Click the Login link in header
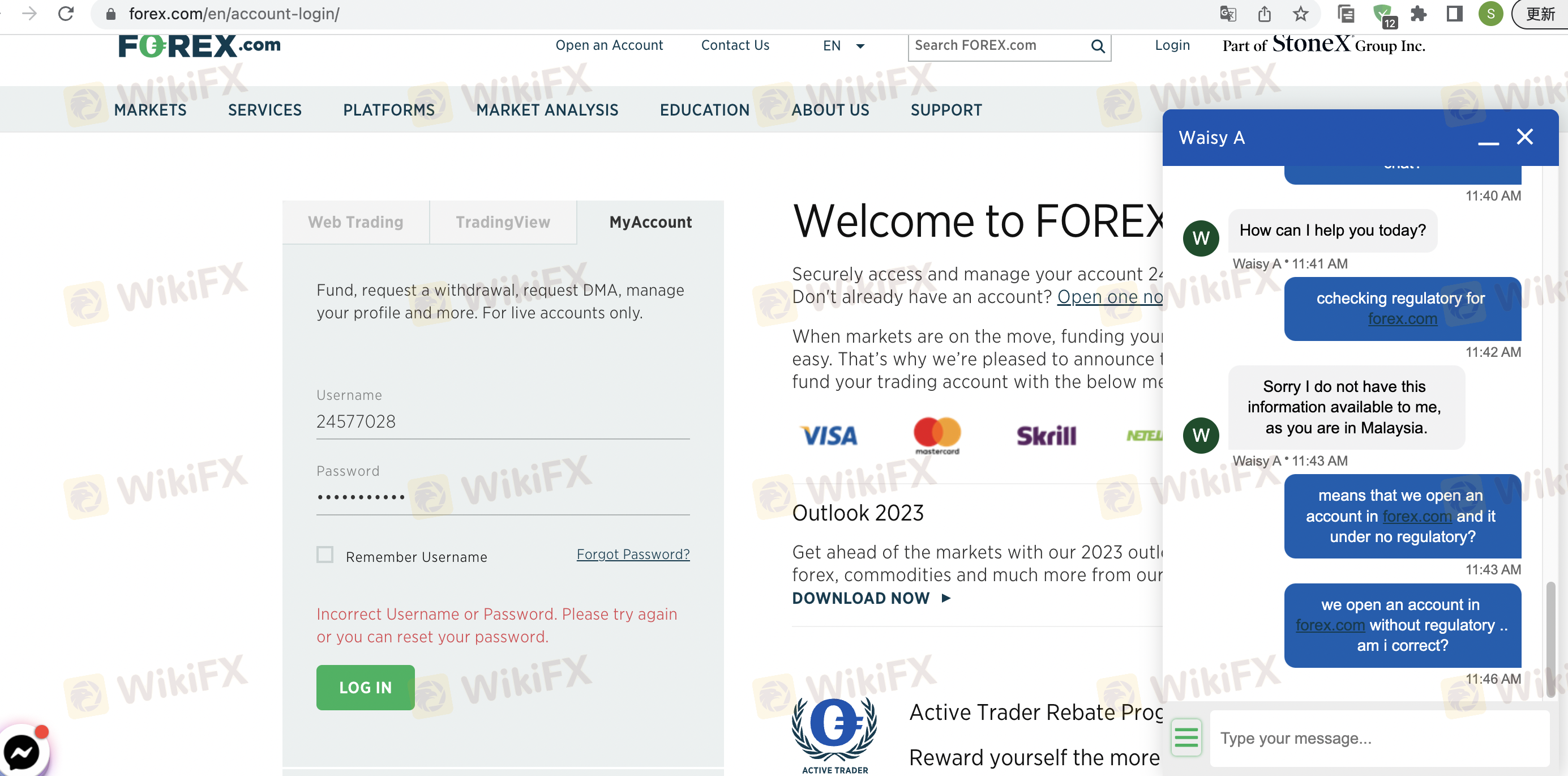1568x776 pixels. tap(1172, 45)
